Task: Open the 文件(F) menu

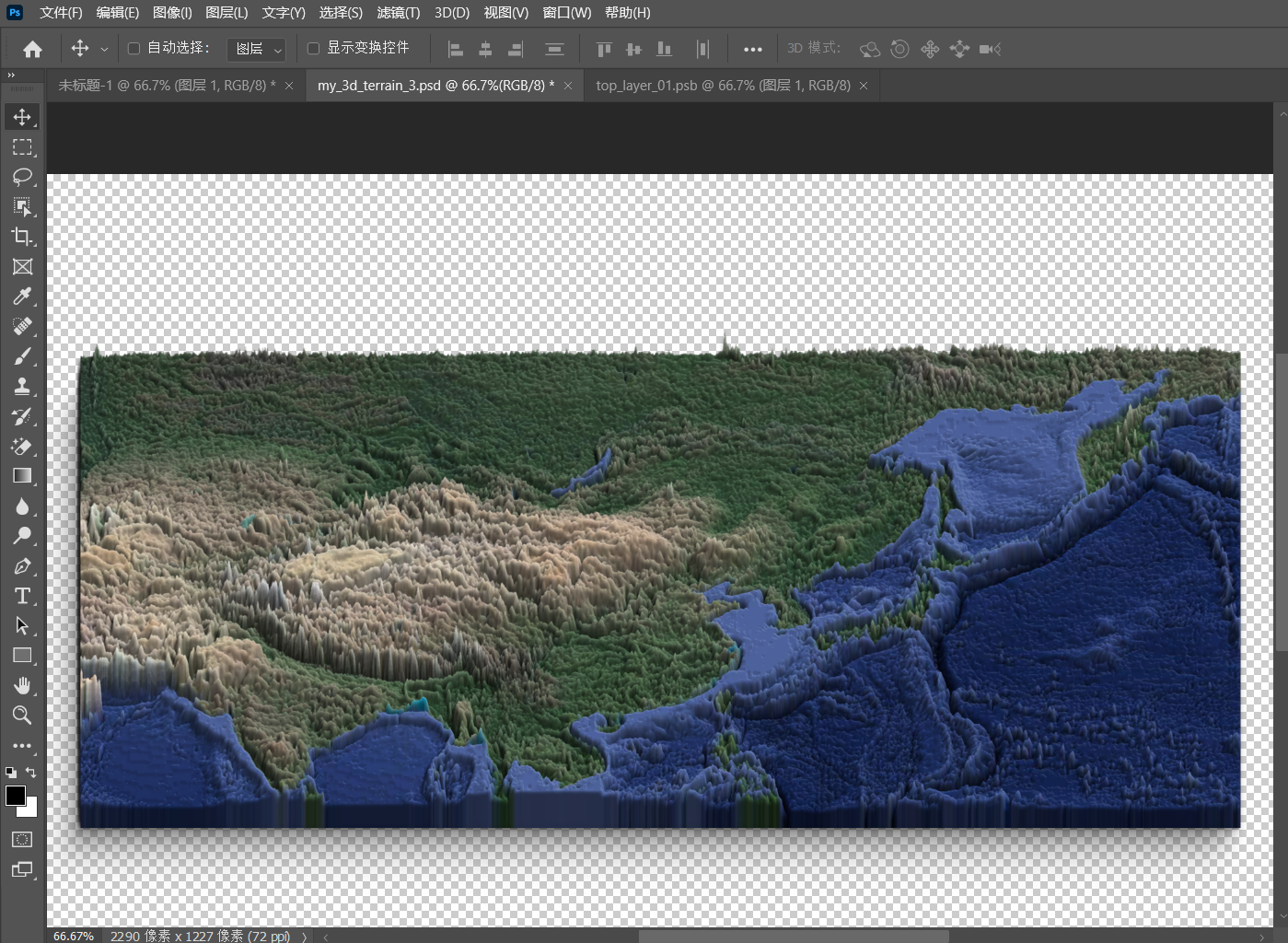Action: point(61,12)
